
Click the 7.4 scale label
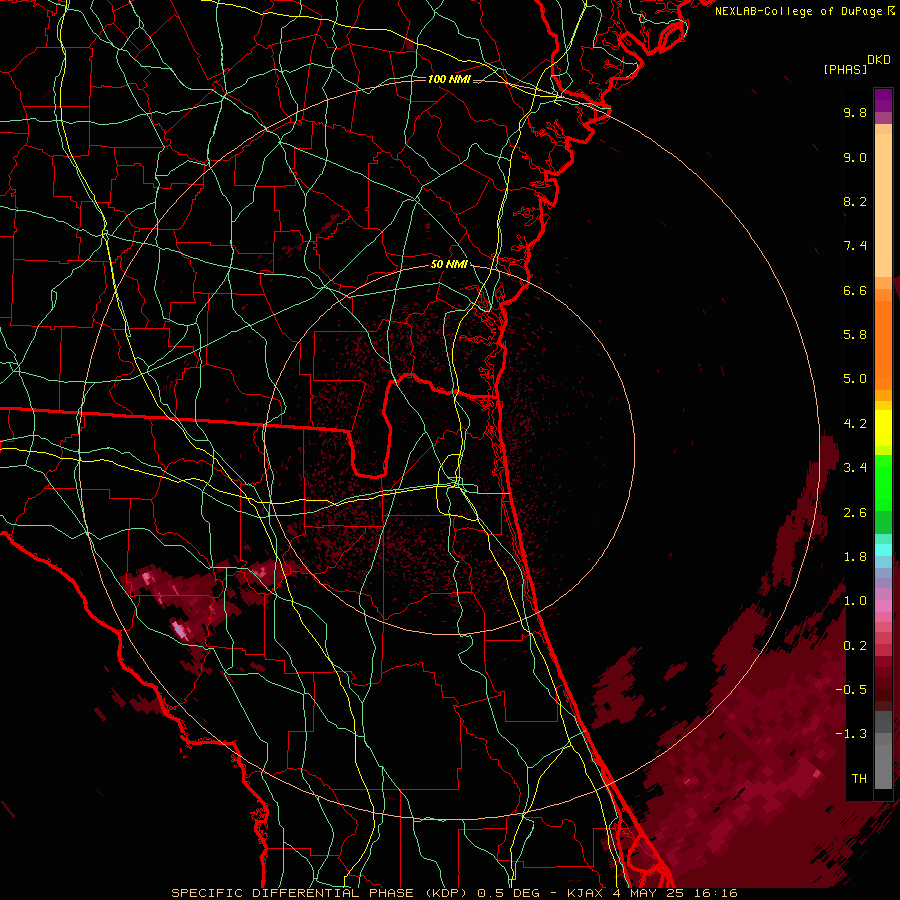(x=855, y=246)
